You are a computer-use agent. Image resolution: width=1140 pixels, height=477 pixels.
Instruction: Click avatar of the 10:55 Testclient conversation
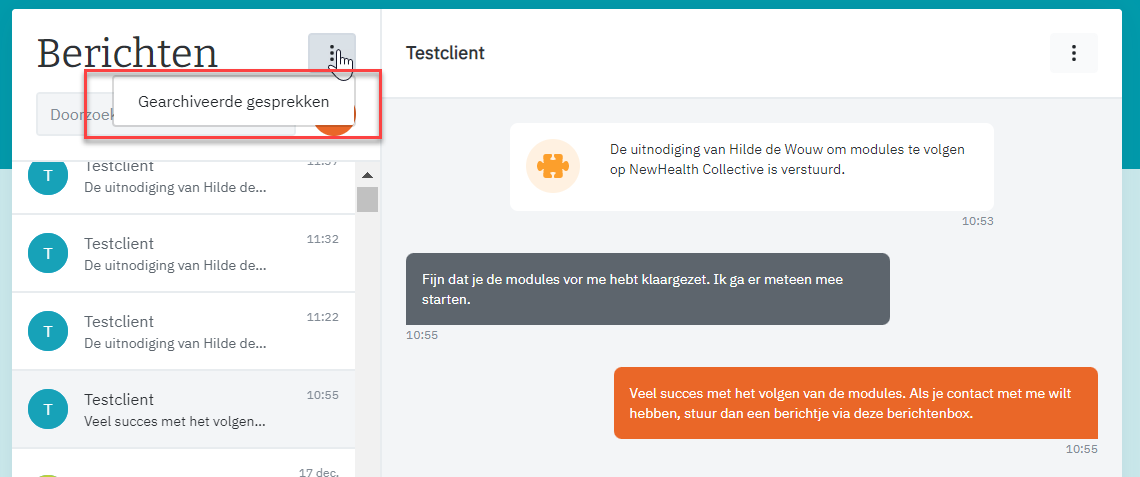[48, 409]
